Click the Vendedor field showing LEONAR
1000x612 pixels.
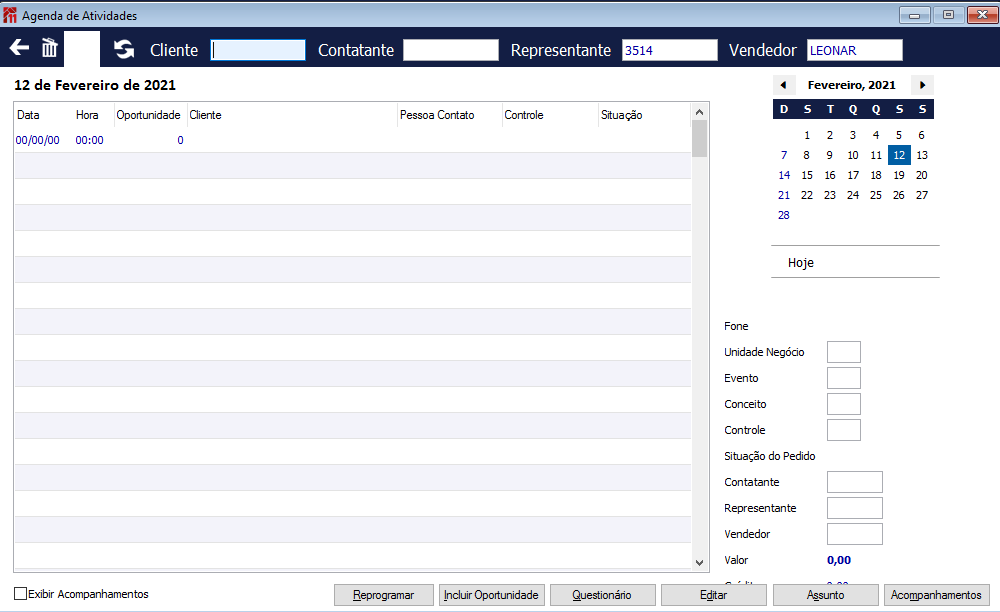click(x=855, y=50)
